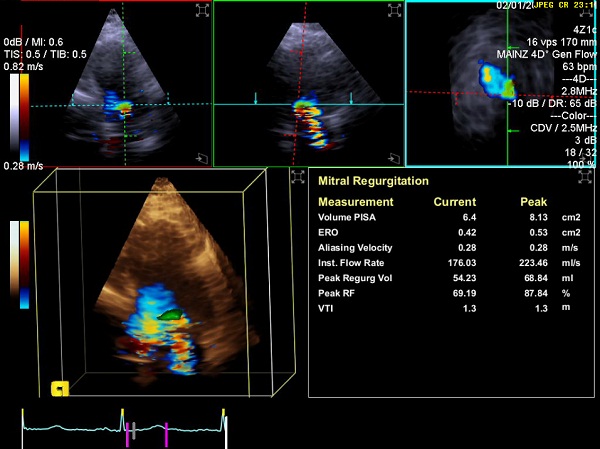Viewport: 600px width, 449px height.
Task: Click the Measurement column header
Action: point(356,202)
